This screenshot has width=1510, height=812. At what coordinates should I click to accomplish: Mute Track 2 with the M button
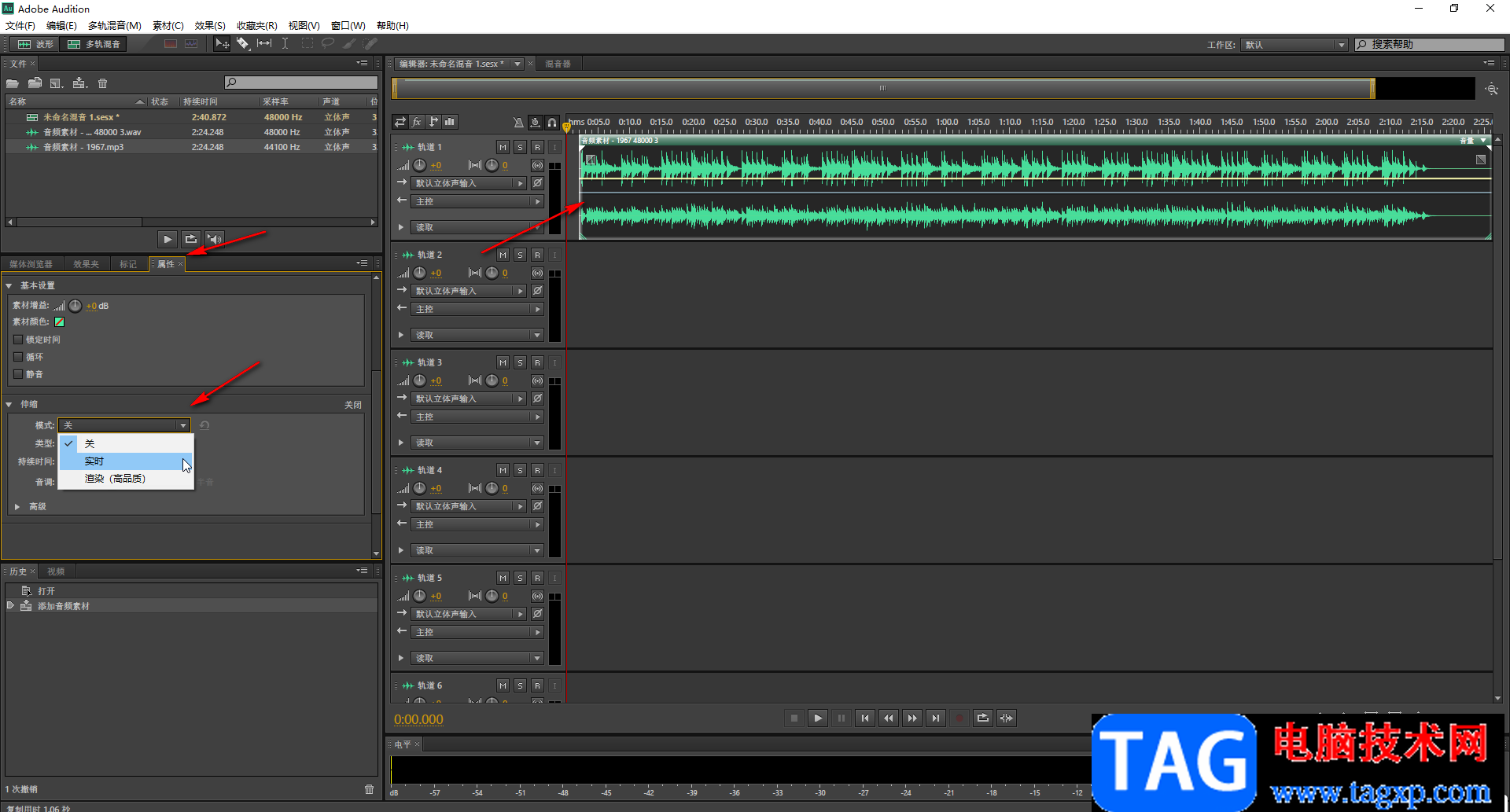tap(503, 255)
